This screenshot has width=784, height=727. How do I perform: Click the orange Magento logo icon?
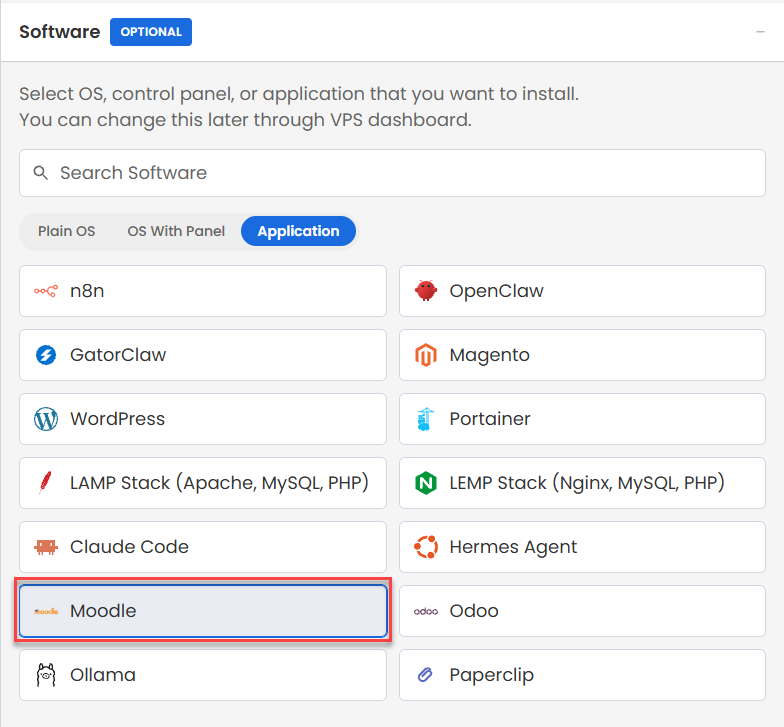point(426,355)
